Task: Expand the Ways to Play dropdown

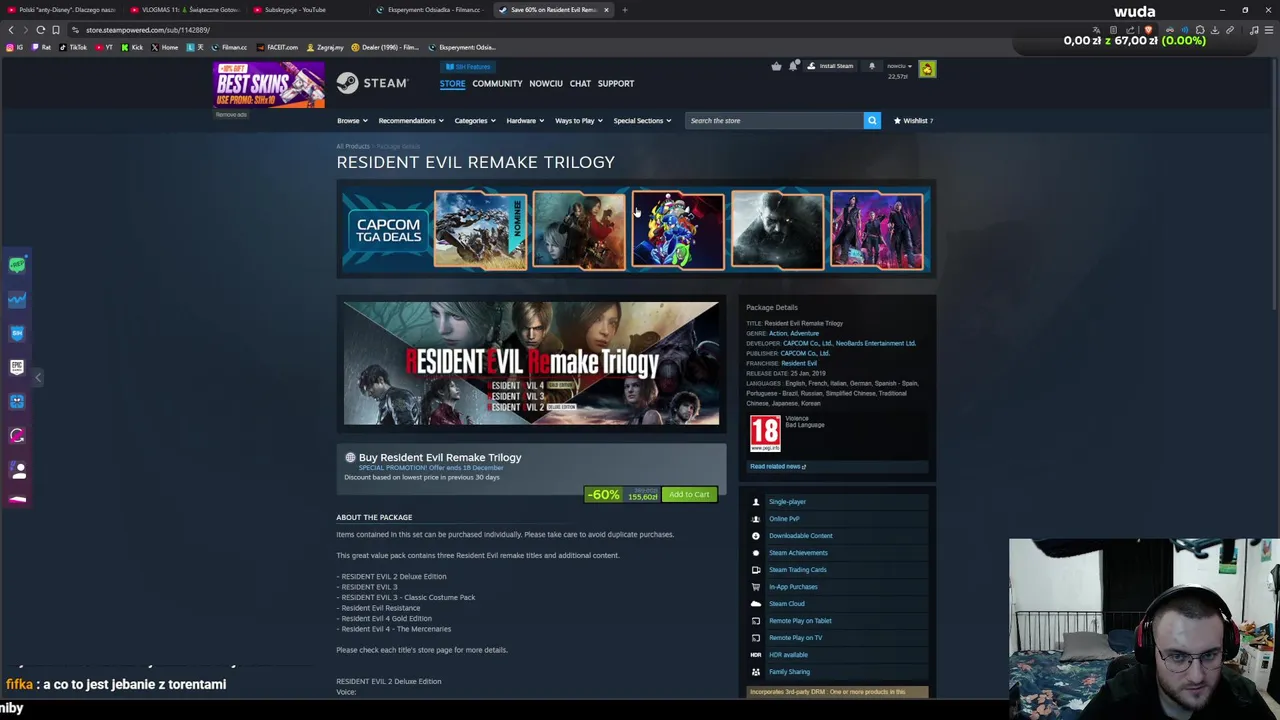Action: tap(579, 121)
